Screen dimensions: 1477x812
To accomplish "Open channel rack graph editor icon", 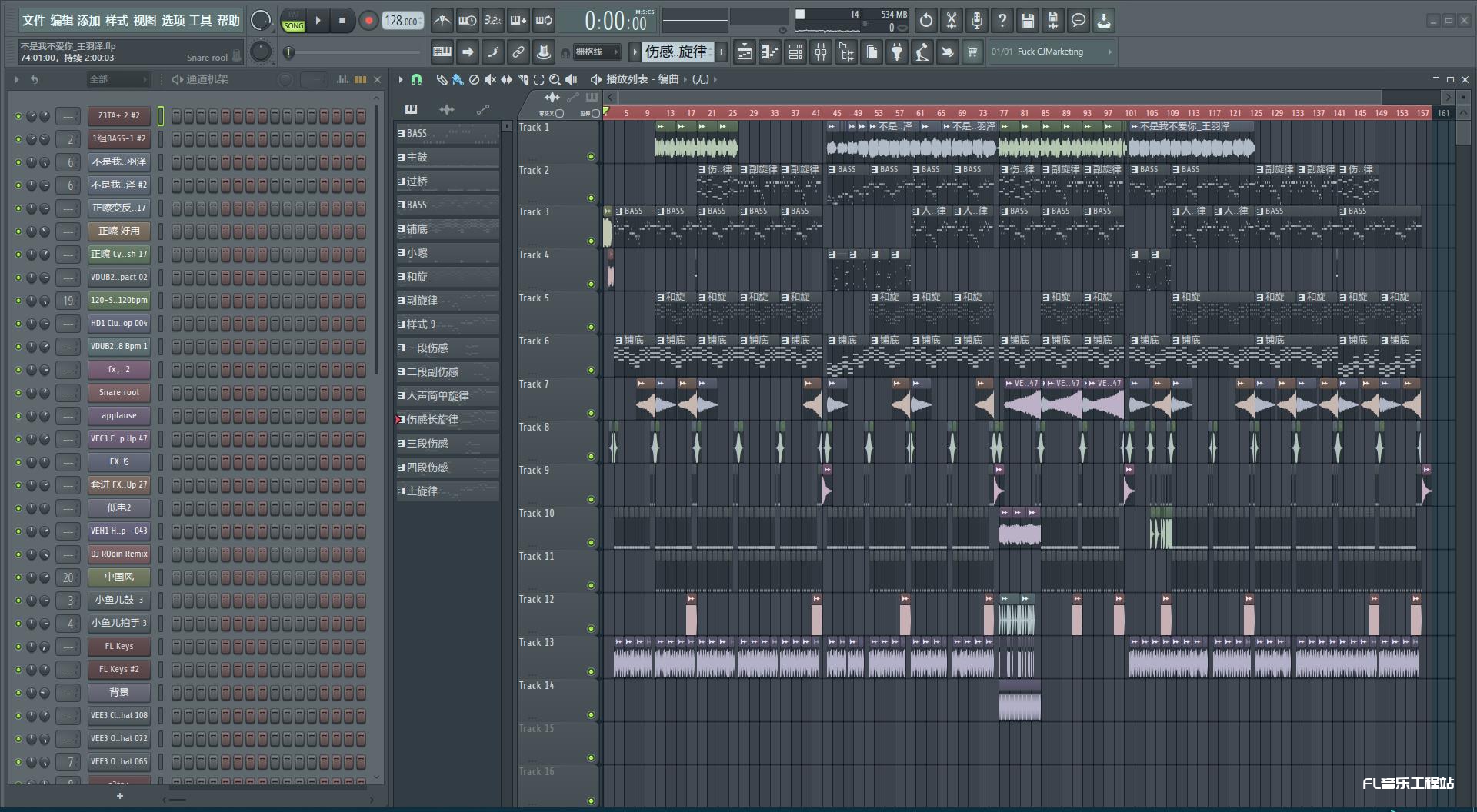I will [343, 79].
